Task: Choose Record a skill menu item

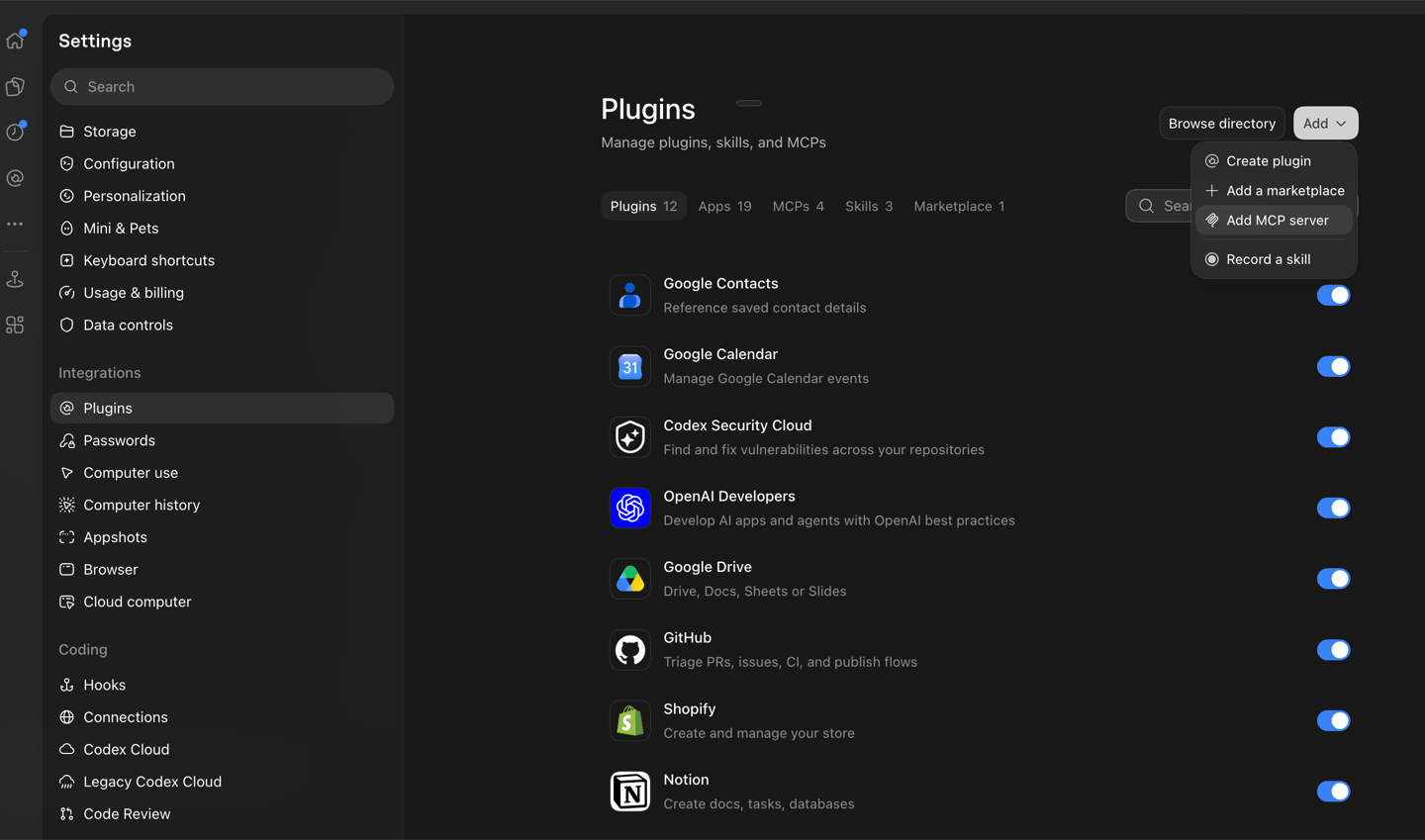Action: tap(1274, 259)
